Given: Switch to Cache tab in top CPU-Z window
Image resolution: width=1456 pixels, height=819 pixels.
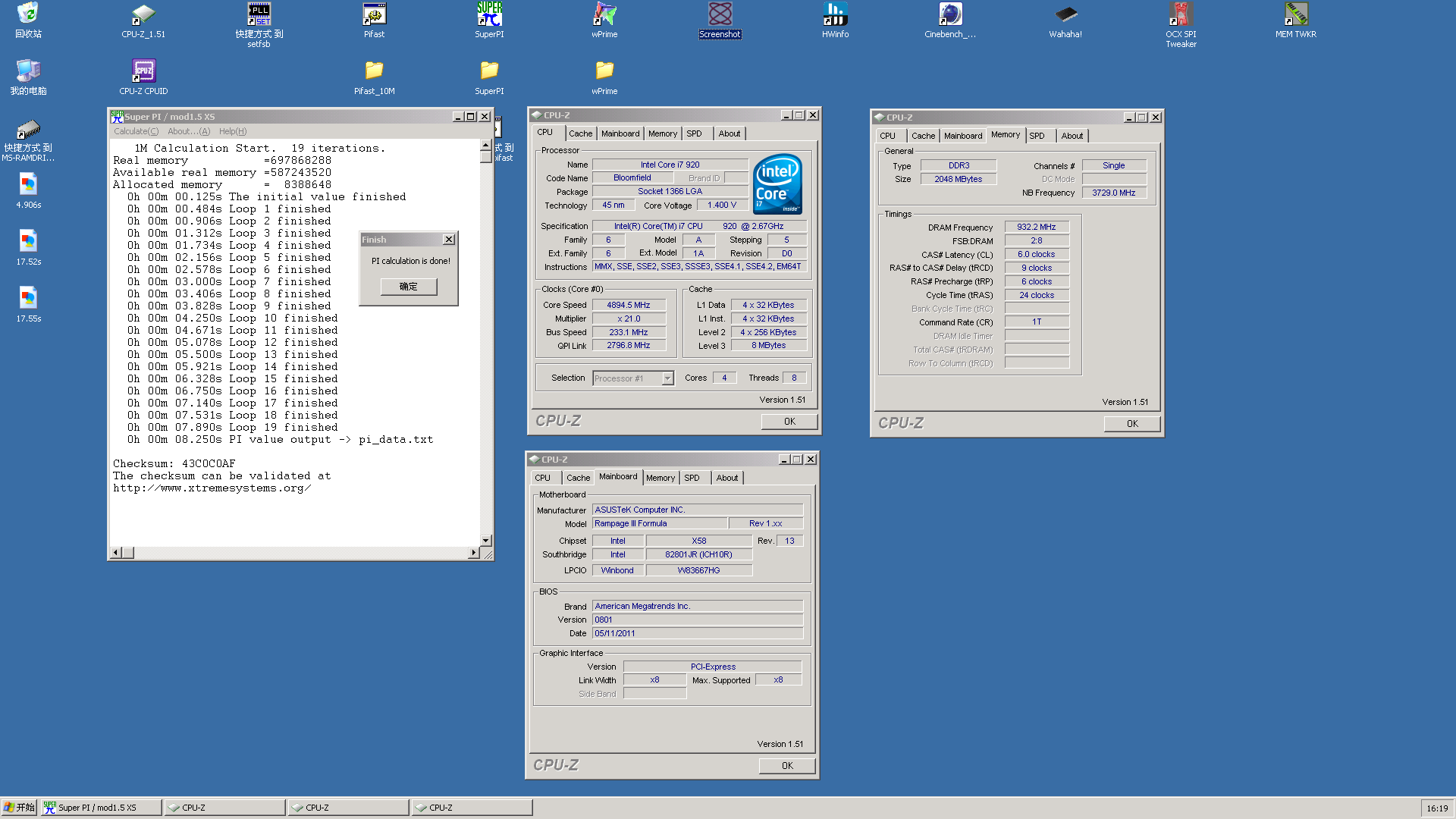Looking at the screenshot, I should pyautogui.click(x=581, y=133).
